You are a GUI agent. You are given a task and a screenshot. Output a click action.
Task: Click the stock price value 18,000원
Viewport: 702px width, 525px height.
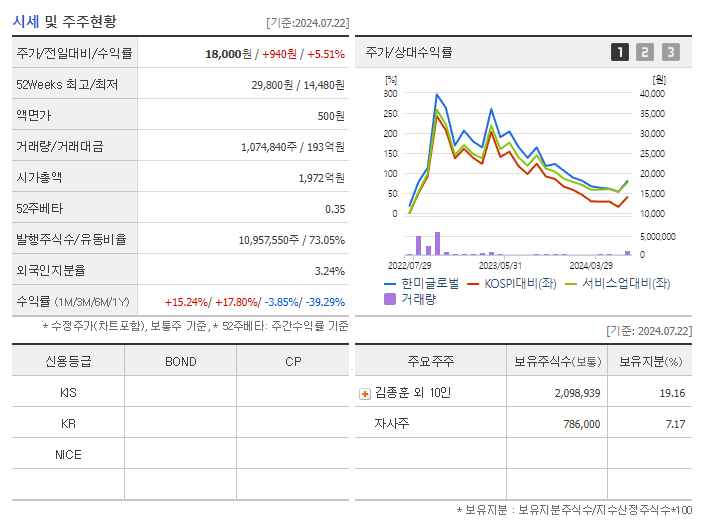(x=228, y=54)
